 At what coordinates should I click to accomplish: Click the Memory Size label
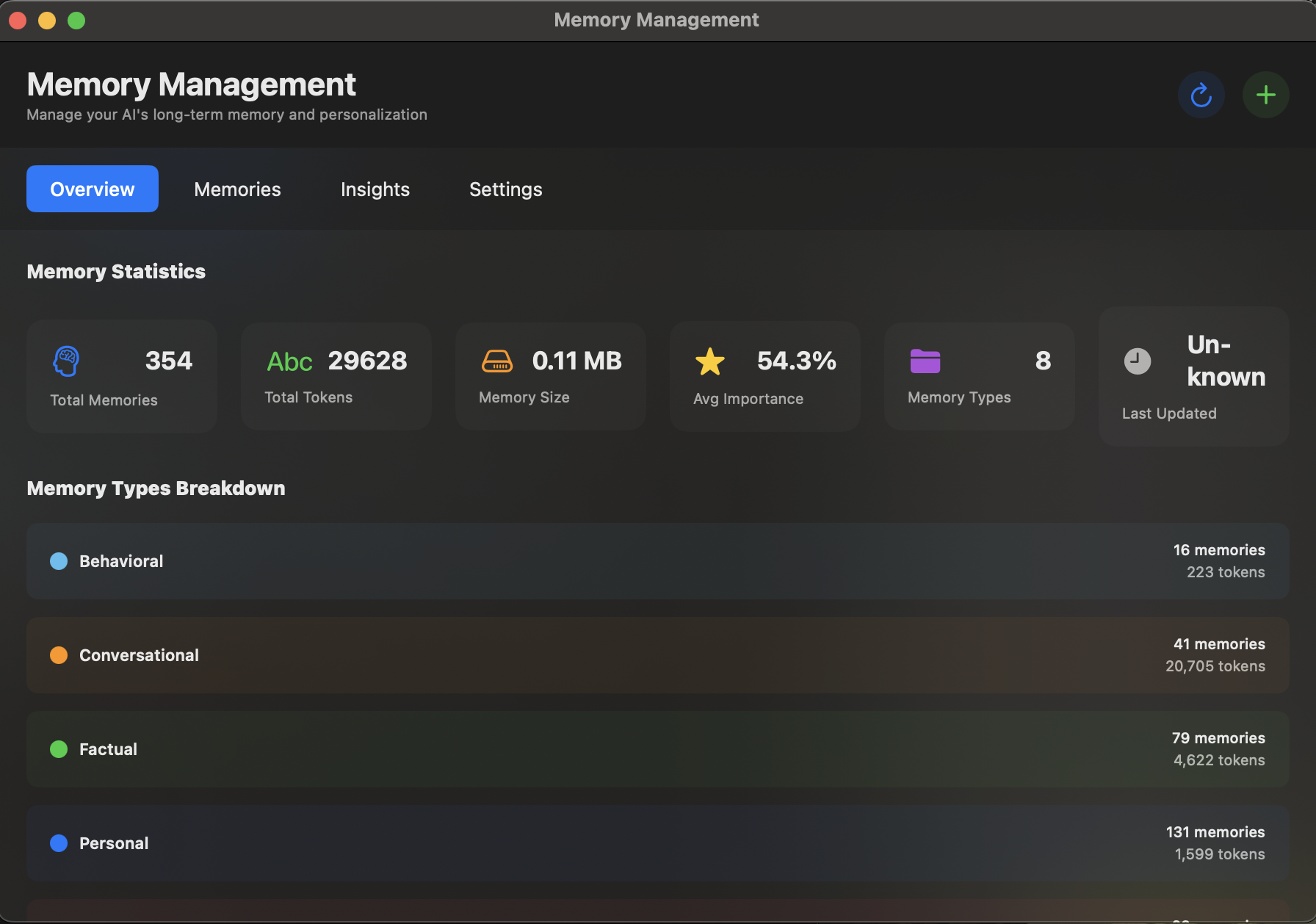pos(524,397)
